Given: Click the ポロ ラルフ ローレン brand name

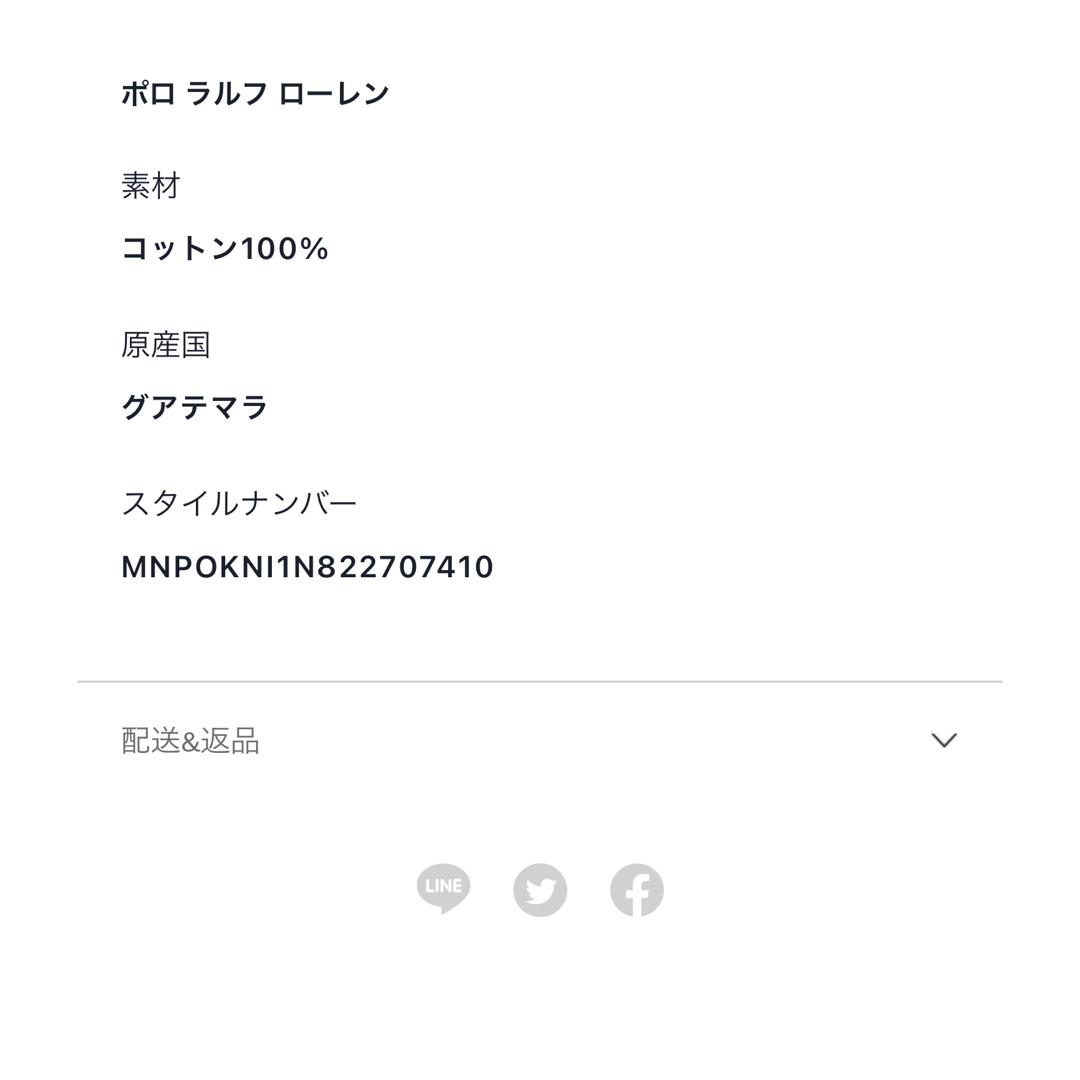Looking at the screenshot, I should pos(255,94).
